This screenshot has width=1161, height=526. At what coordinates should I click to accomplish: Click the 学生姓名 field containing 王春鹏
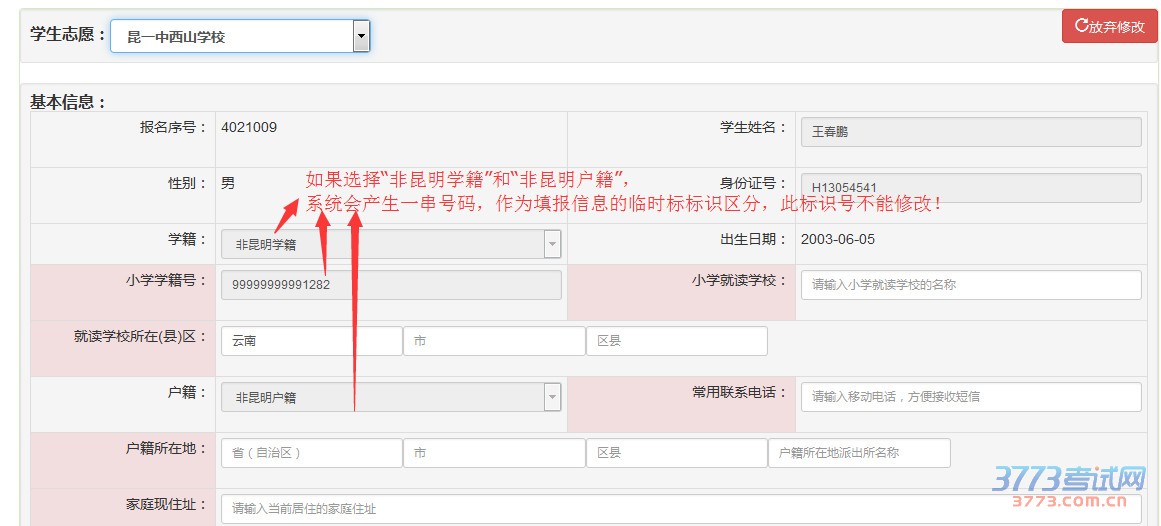(x=970, y=132)
